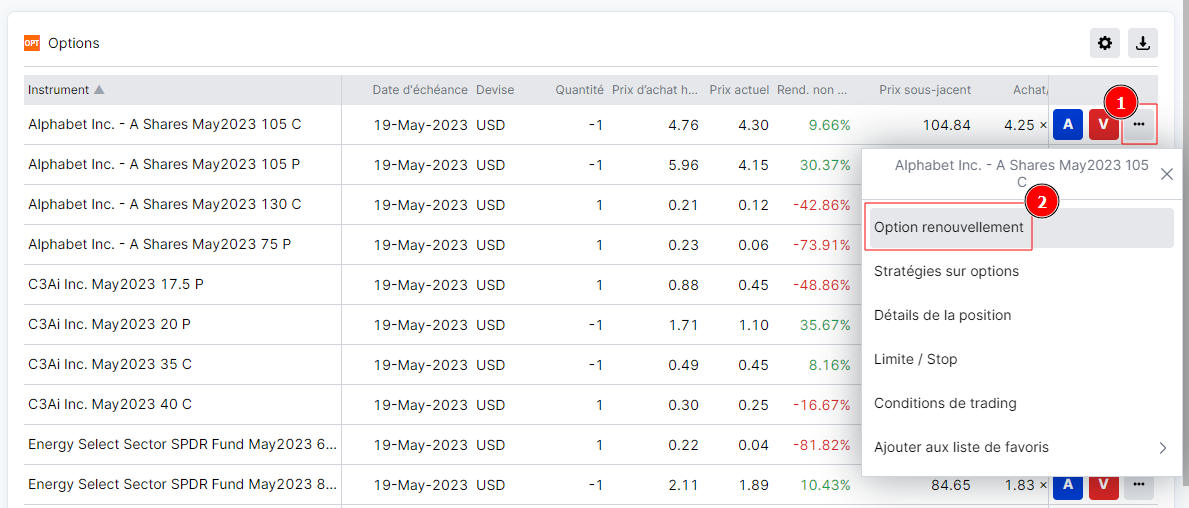Screen dimensions: 1189x508
Task: Click the Date d'échéance column header
Action: click(x=419, y=89)
